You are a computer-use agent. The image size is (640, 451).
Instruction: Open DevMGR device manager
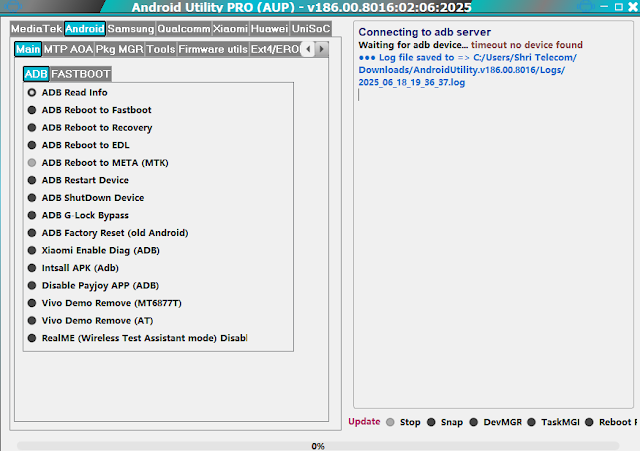tap(496, 422)
